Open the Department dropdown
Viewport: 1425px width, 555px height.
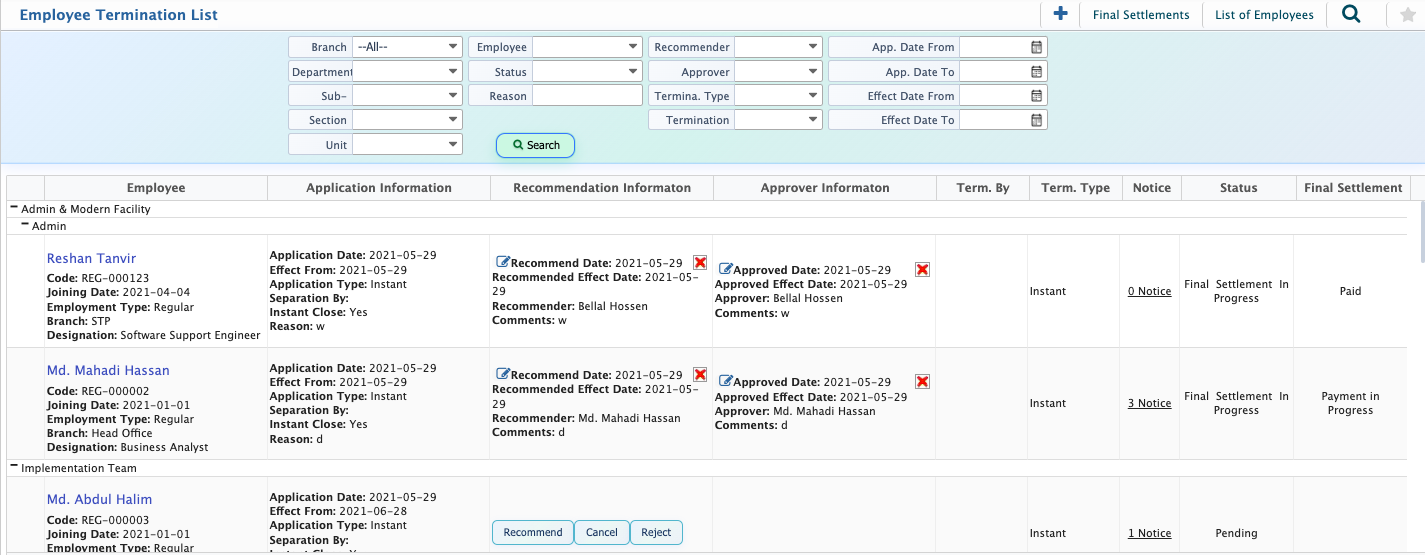tap(407, 72)
